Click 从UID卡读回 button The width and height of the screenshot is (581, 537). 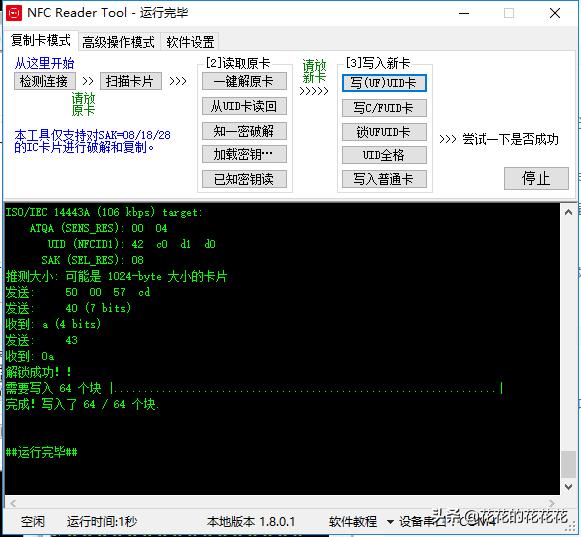tap(244, 106)
